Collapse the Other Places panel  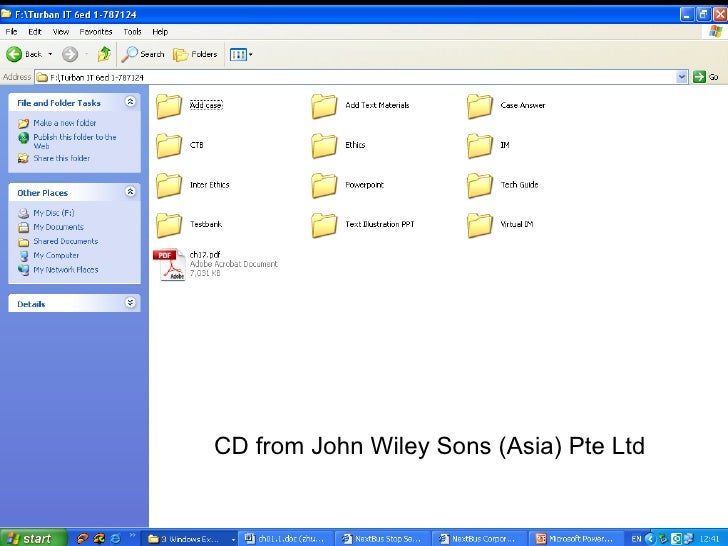(130, 191)
